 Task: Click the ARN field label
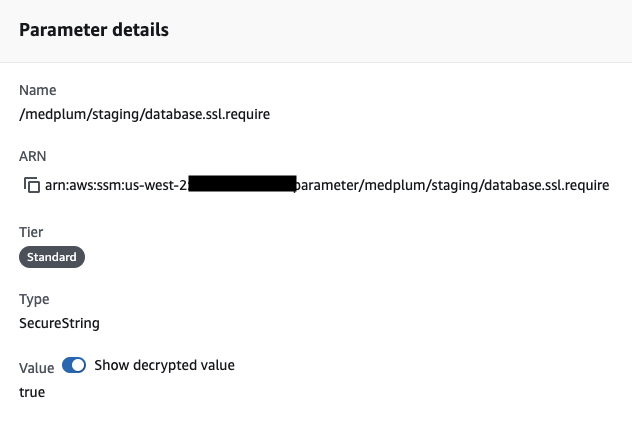pyautogui.click(x=33, y=156)
